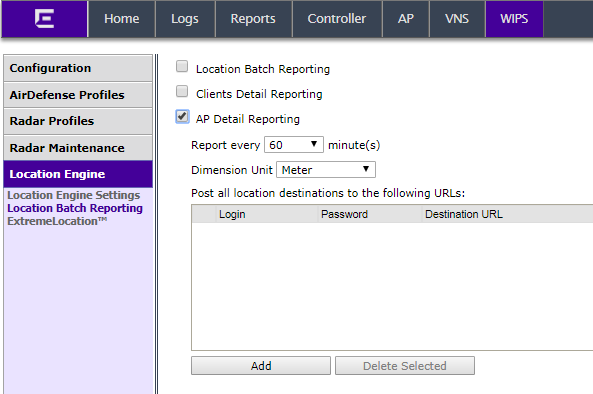Open the Home tab
Viewport: 593px width, 394px height.
(x=121, y=19)
